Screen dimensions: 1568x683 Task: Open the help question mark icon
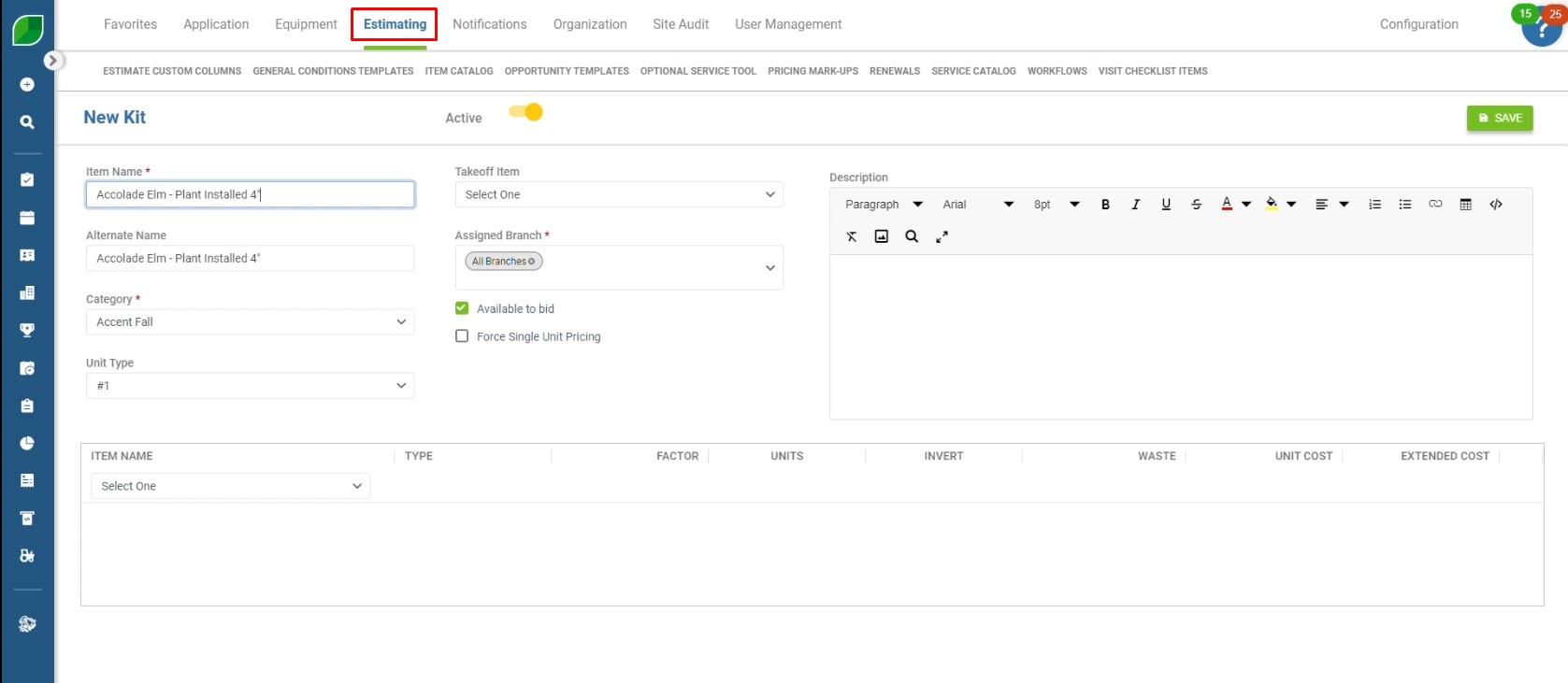[1541, 27]
